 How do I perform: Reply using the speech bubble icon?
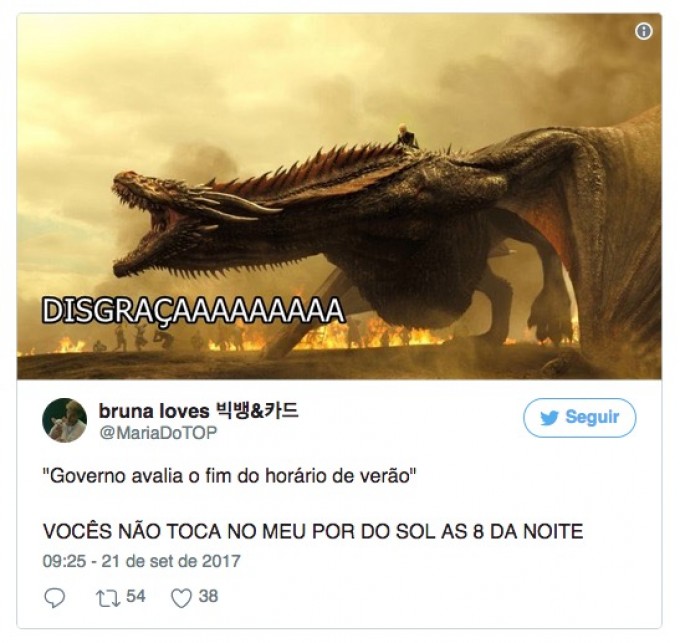[55, 598]
